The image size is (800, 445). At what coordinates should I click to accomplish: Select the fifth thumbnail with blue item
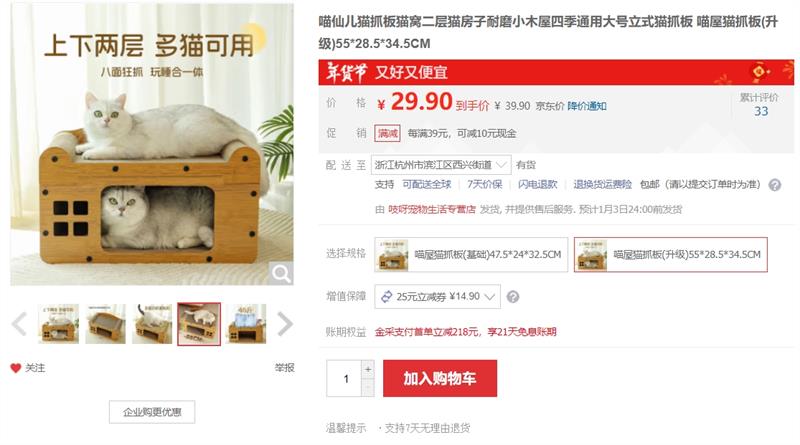(x=246, y=324)
